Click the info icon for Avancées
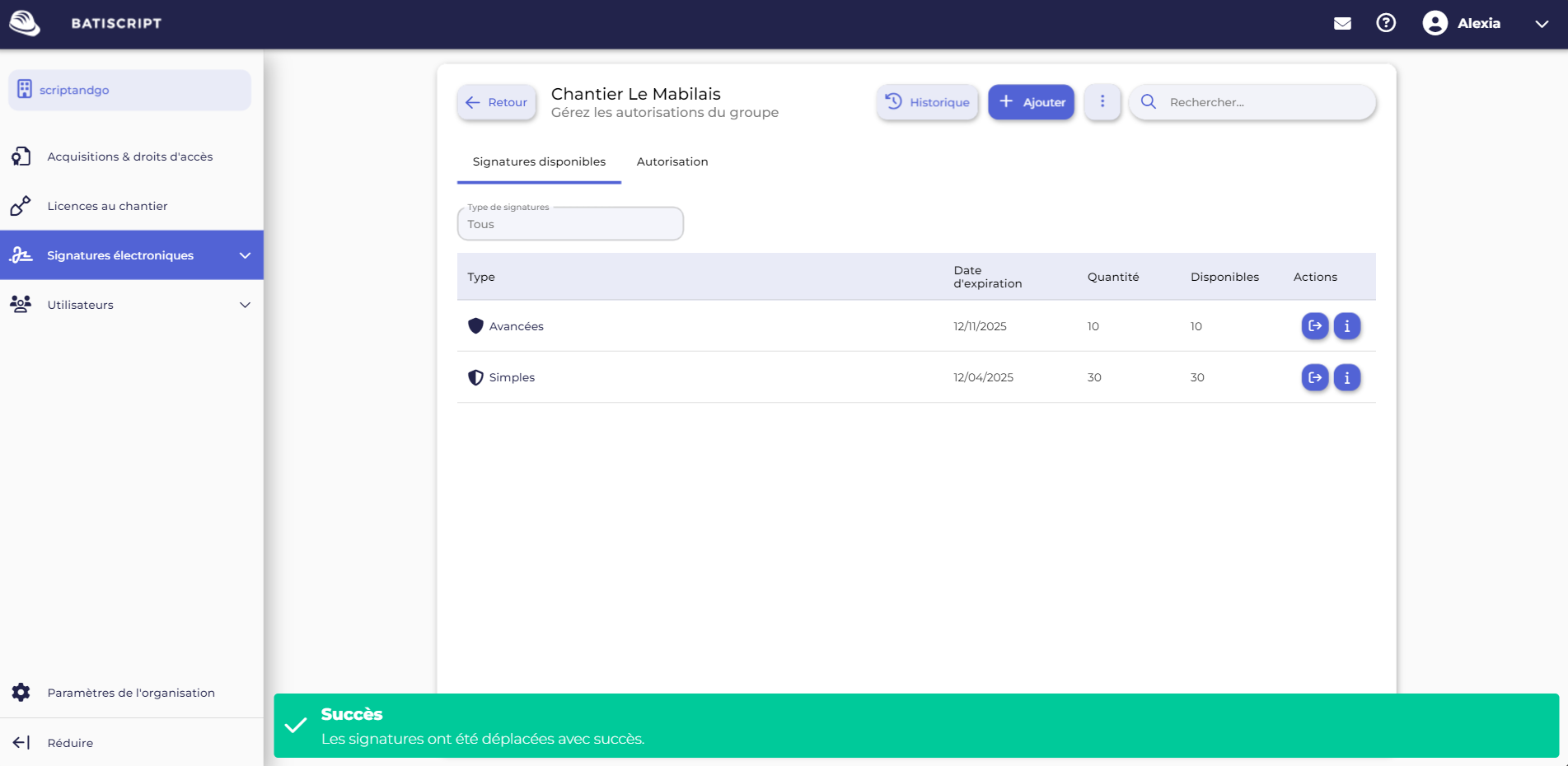This screenshot has height=766, width=1568. pos(1347,326)
